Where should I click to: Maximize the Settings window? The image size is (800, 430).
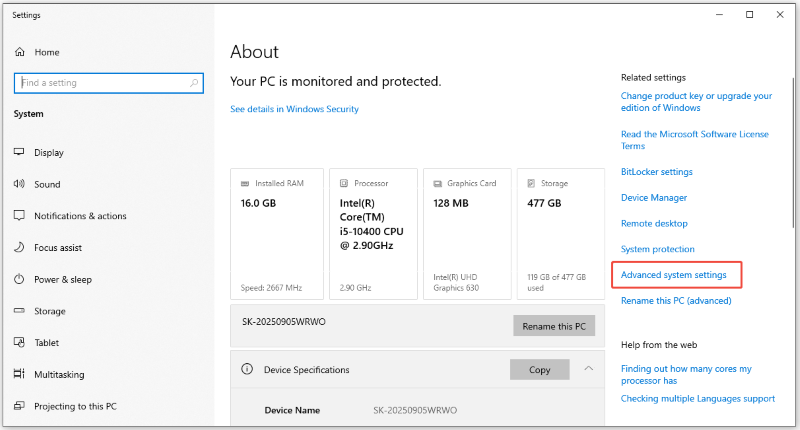(749, 15)
